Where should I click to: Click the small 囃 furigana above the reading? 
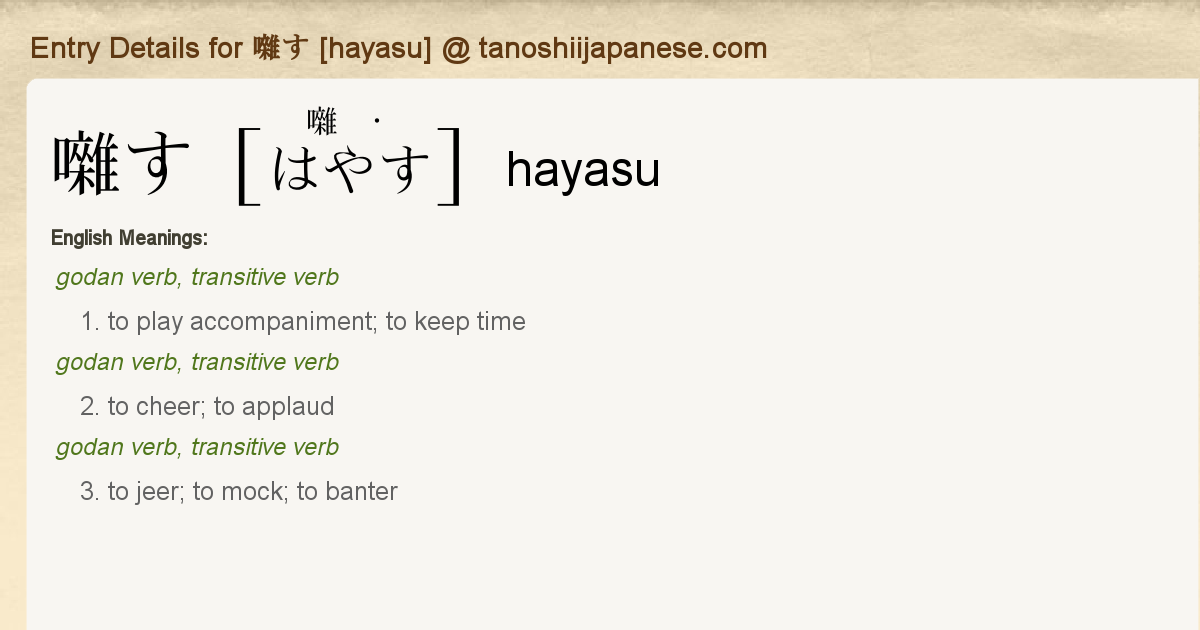[x=322, y=122]
